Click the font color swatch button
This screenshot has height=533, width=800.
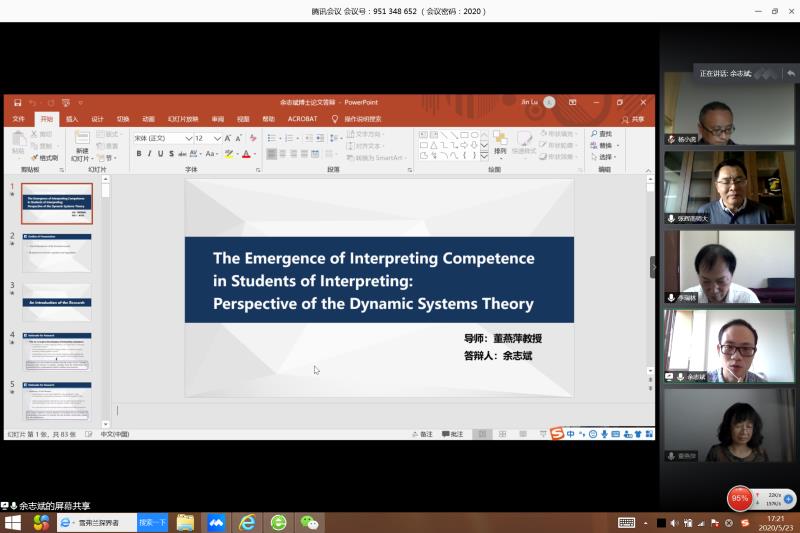point(245,154)
